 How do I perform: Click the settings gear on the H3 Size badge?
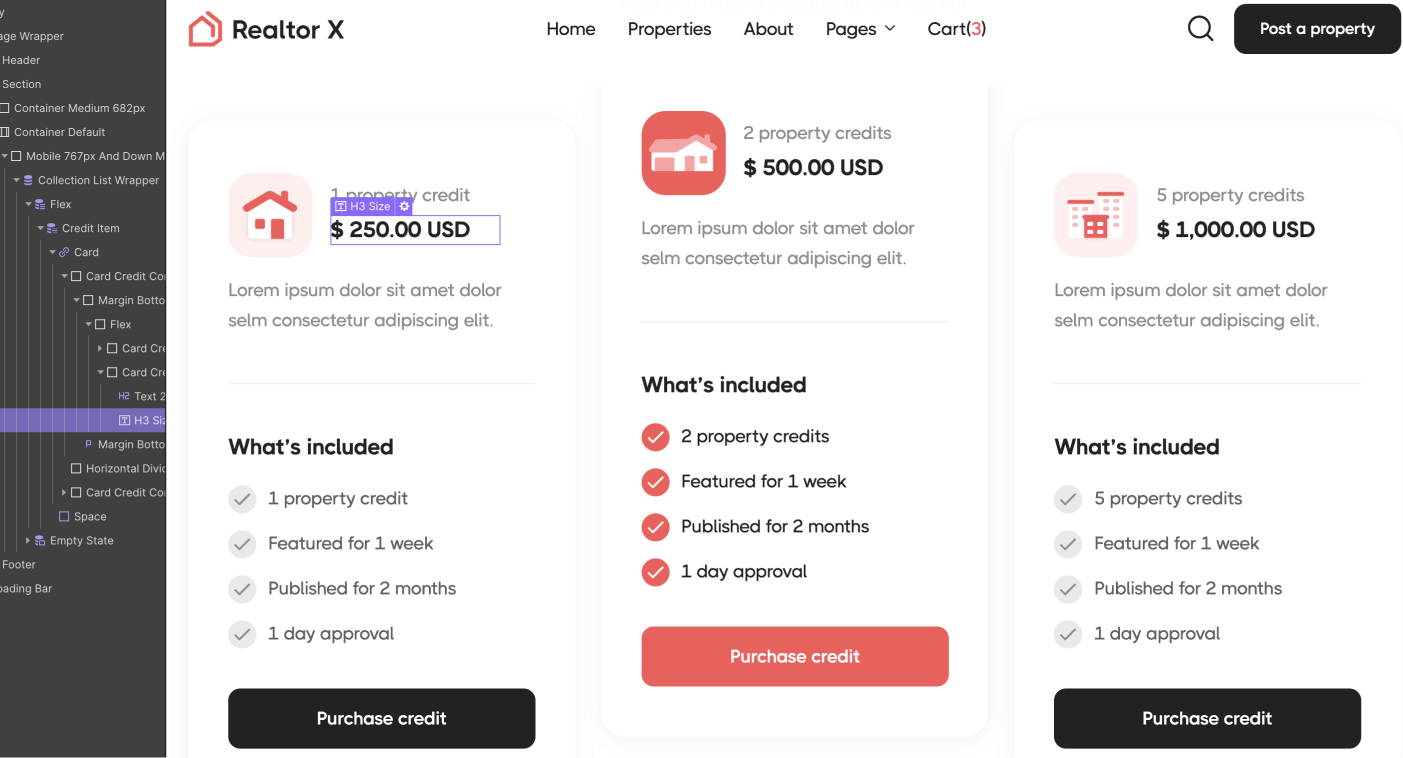point(404,205)
